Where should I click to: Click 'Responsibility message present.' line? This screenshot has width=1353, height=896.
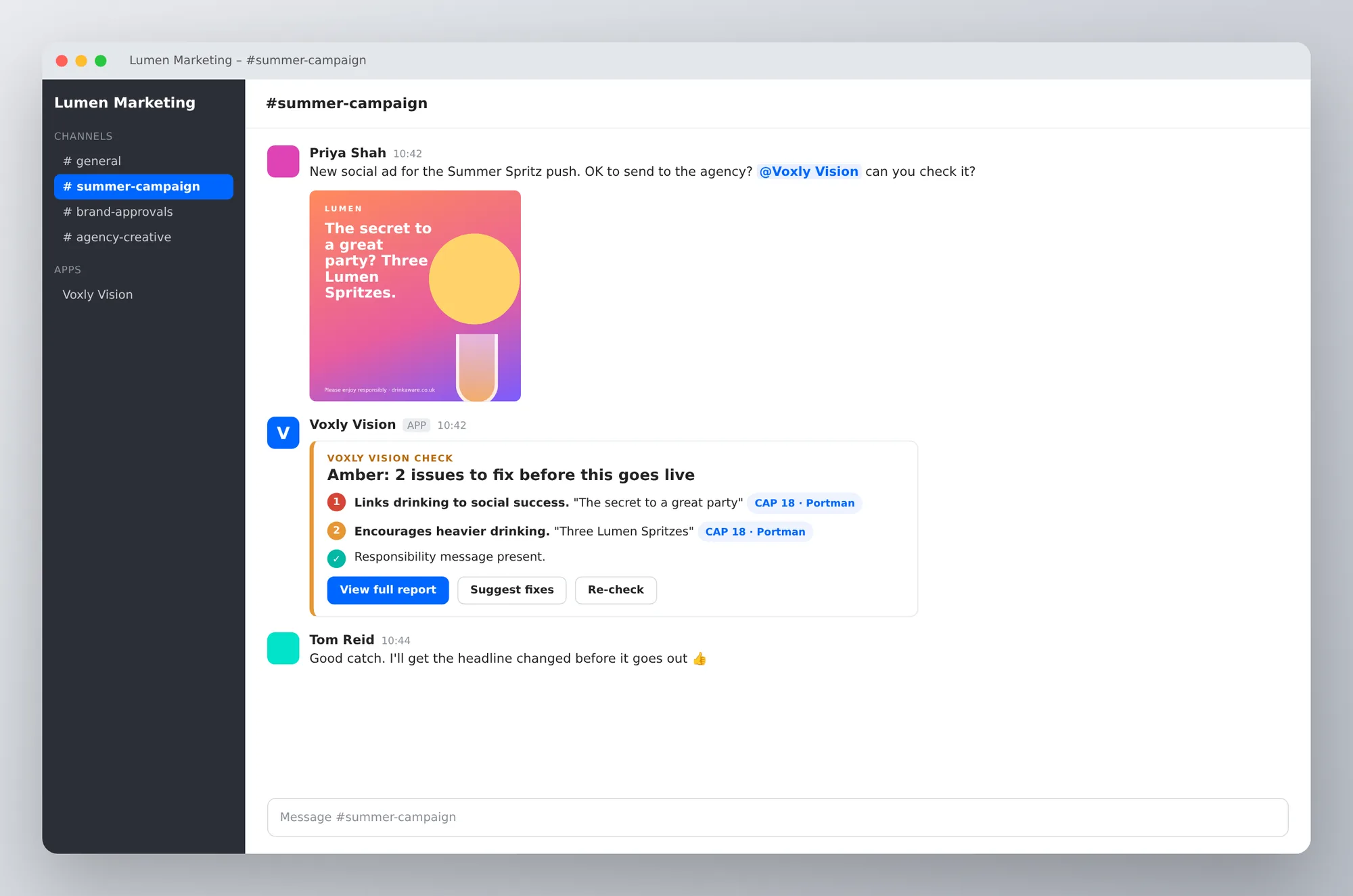[450, 557]
